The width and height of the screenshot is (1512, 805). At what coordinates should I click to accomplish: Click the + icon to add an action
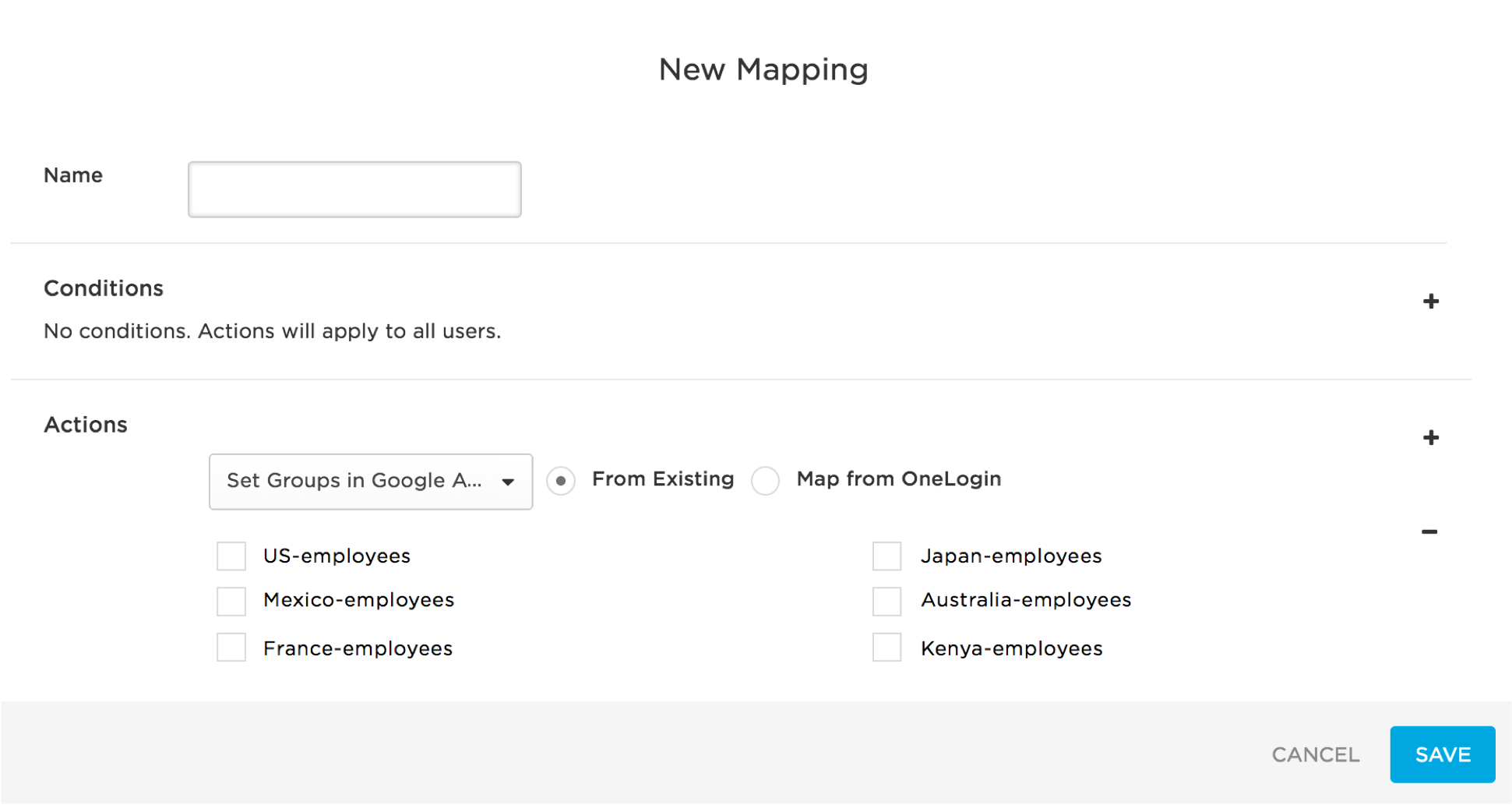[1430, 437]
